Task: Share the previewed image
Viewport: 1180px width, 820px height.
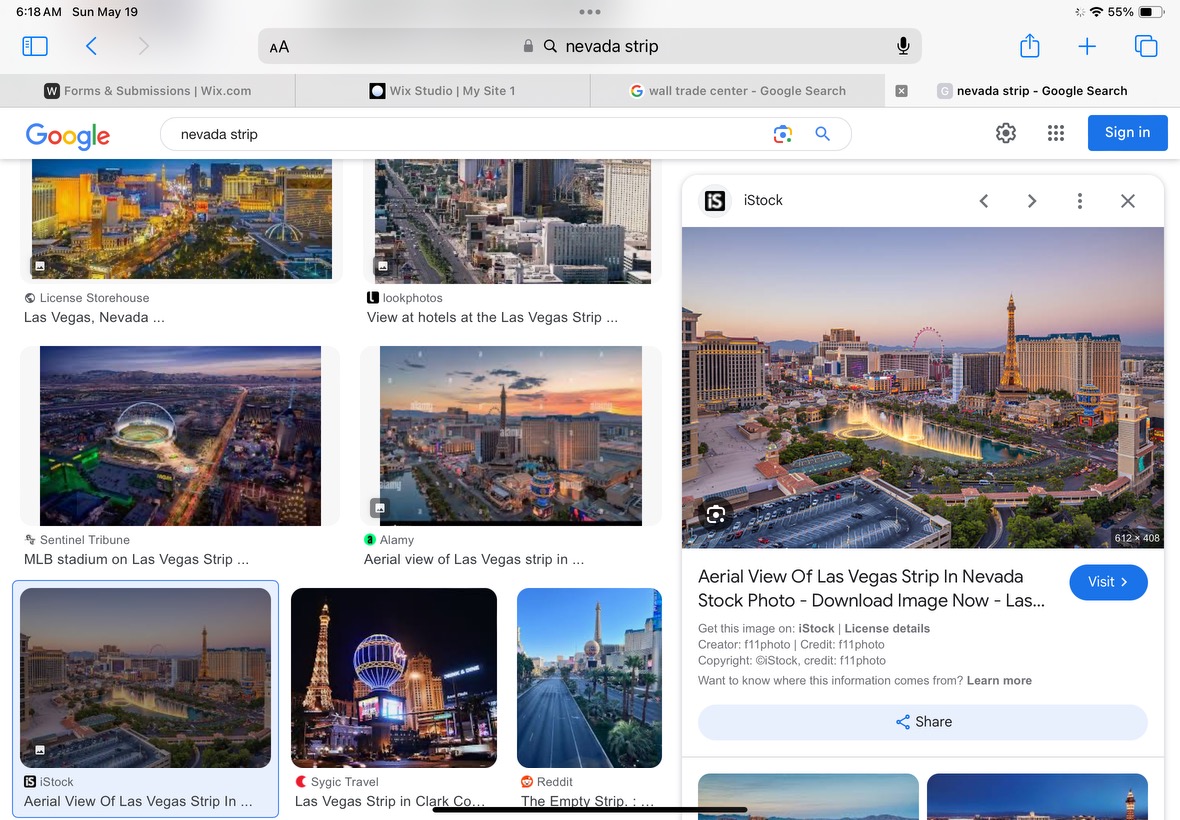Action: coord(923,722)
